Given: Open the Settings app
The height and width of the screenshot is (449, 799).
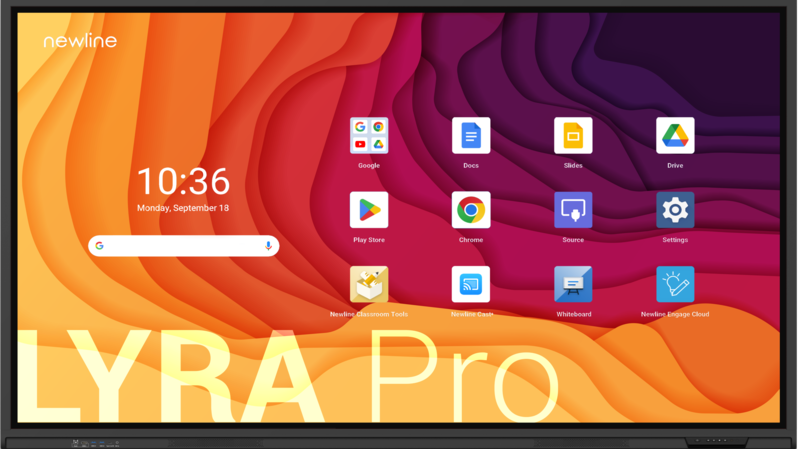Looking at the screenshot, I should 675,210.
